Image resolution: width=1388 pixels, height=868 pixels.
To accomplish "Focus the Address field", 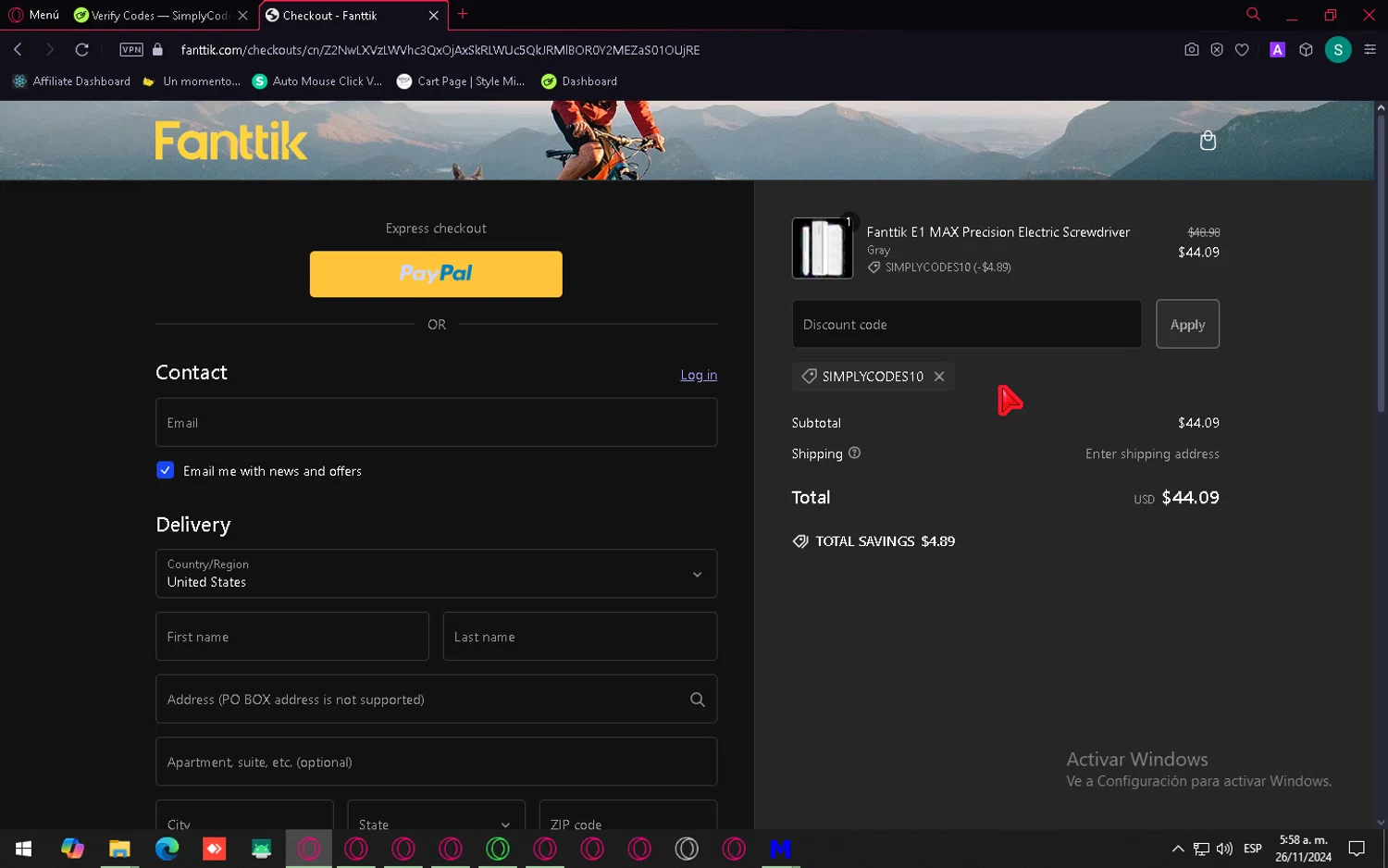I will pos(436,700).
